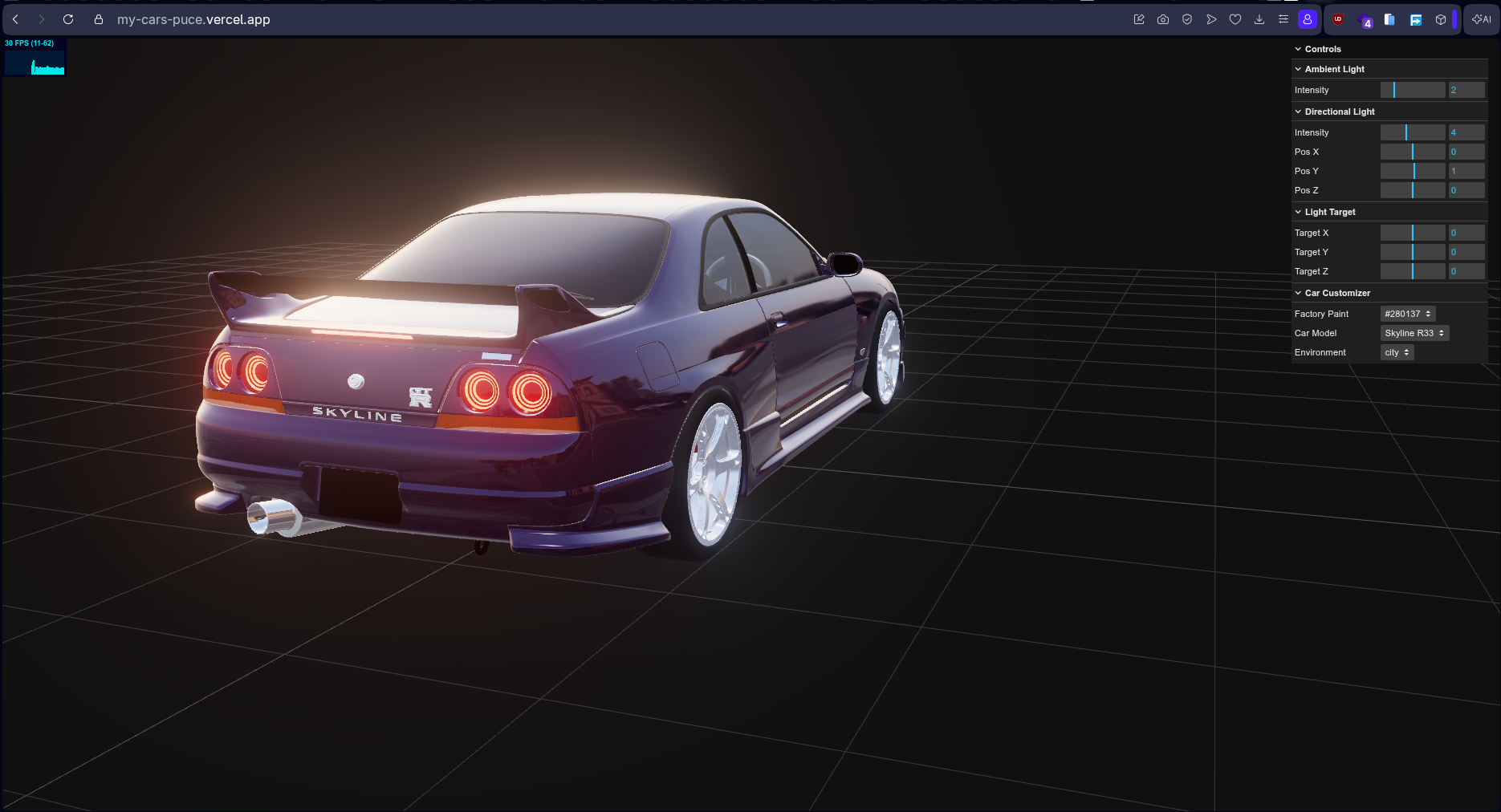Click the Pos Z value field
The width and height of the screenshot is (1501, 812).
(1466, 190)
